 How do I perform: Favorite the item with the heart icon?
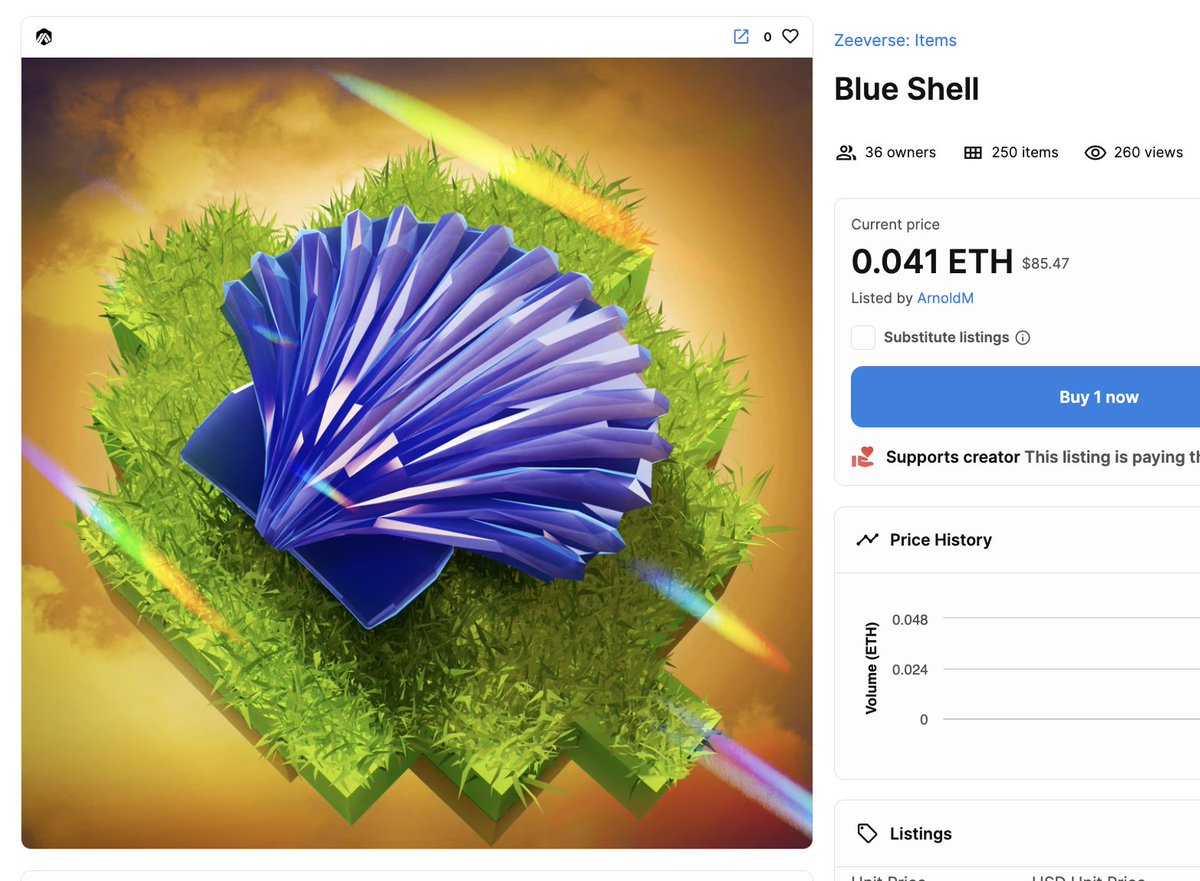click(x=790, y=37)
